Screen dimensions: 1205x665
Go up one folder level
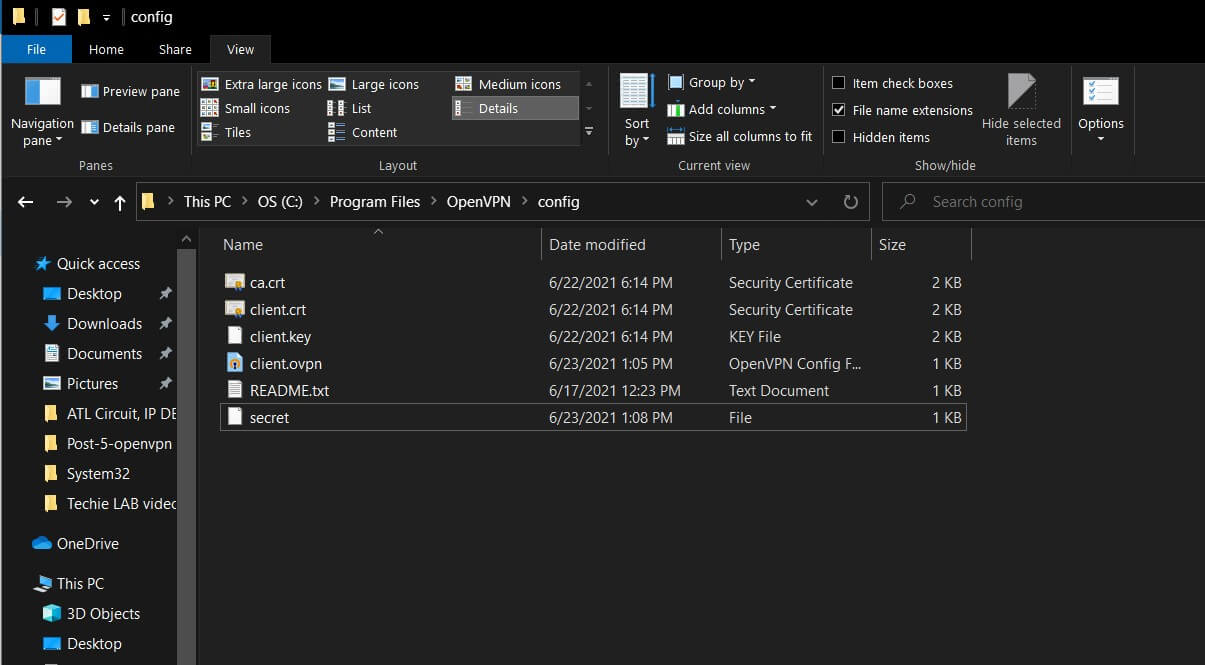(x=120, y=202)
